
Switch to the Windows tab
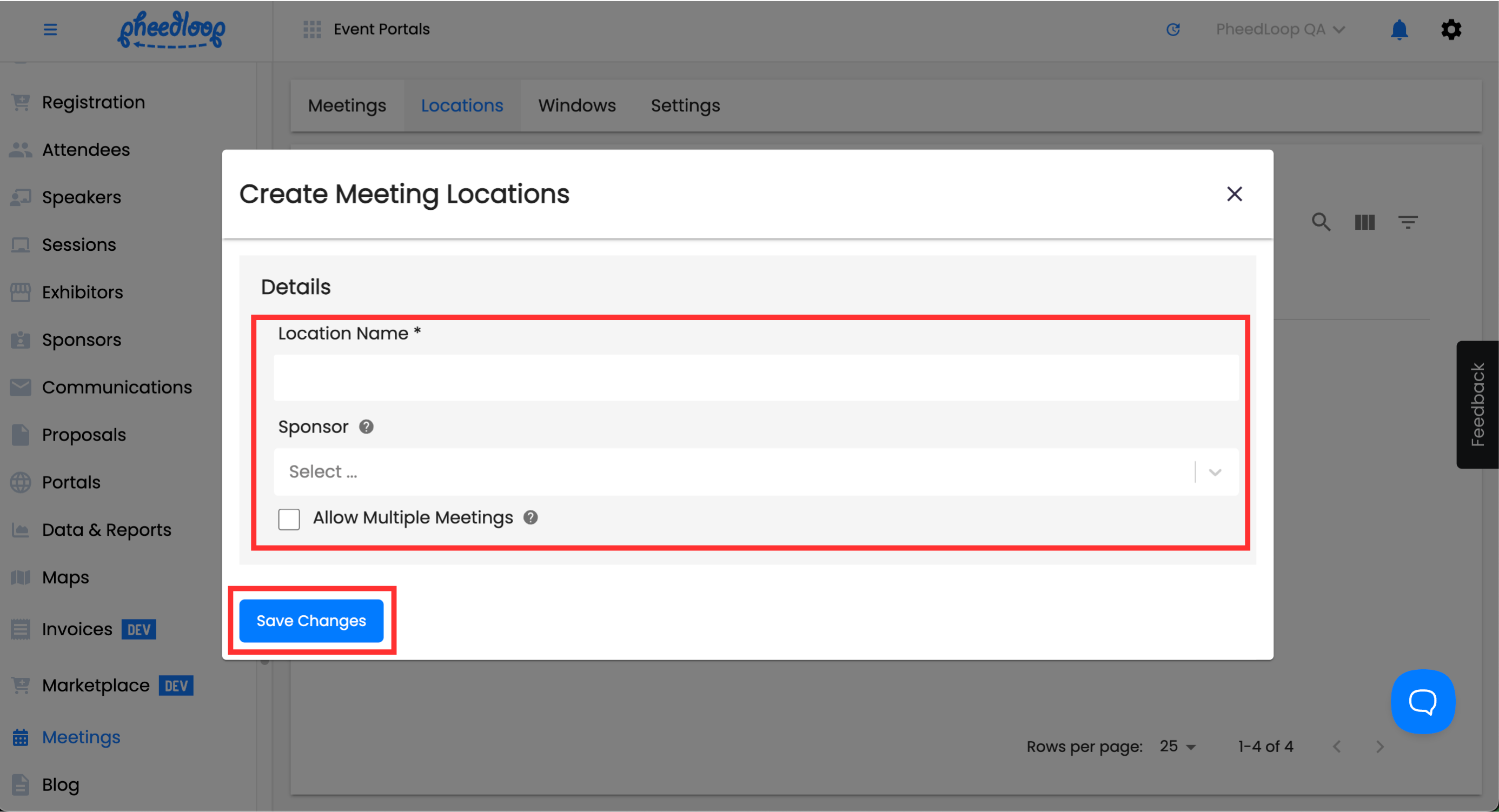click(x=576, y=105)
